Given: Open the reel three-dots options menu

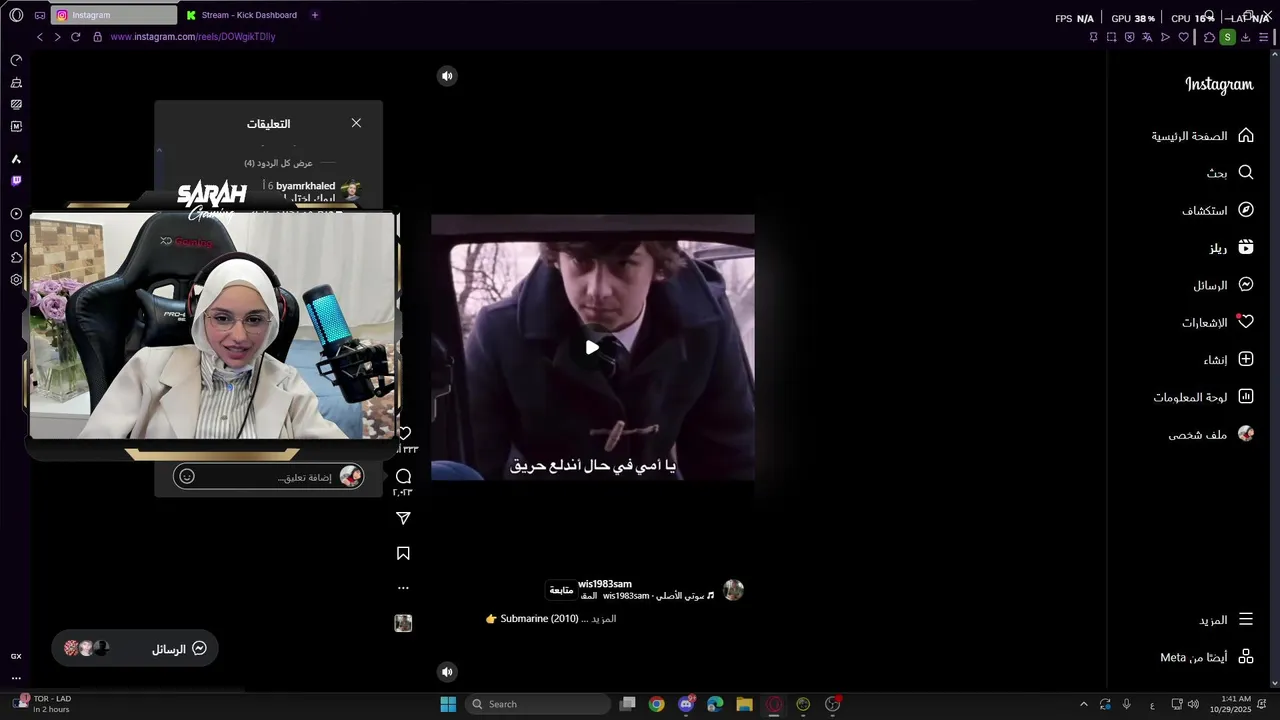Looking at the screenshot, I should click(404, 588).
